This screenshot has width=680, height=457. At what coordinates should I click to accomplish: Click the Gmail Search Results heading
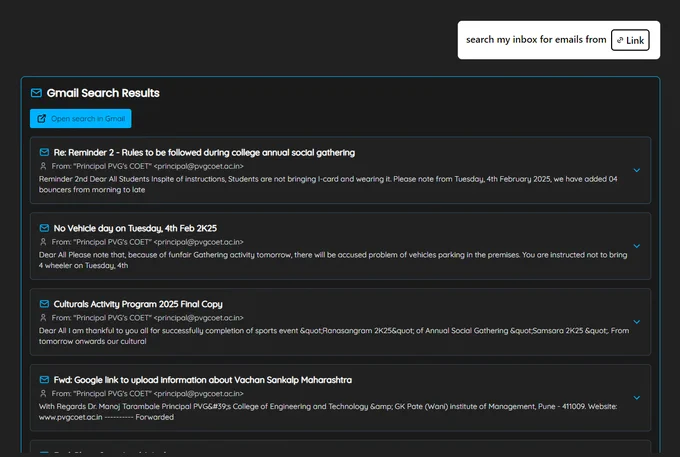pyautogui.click(x=103, y=93)
